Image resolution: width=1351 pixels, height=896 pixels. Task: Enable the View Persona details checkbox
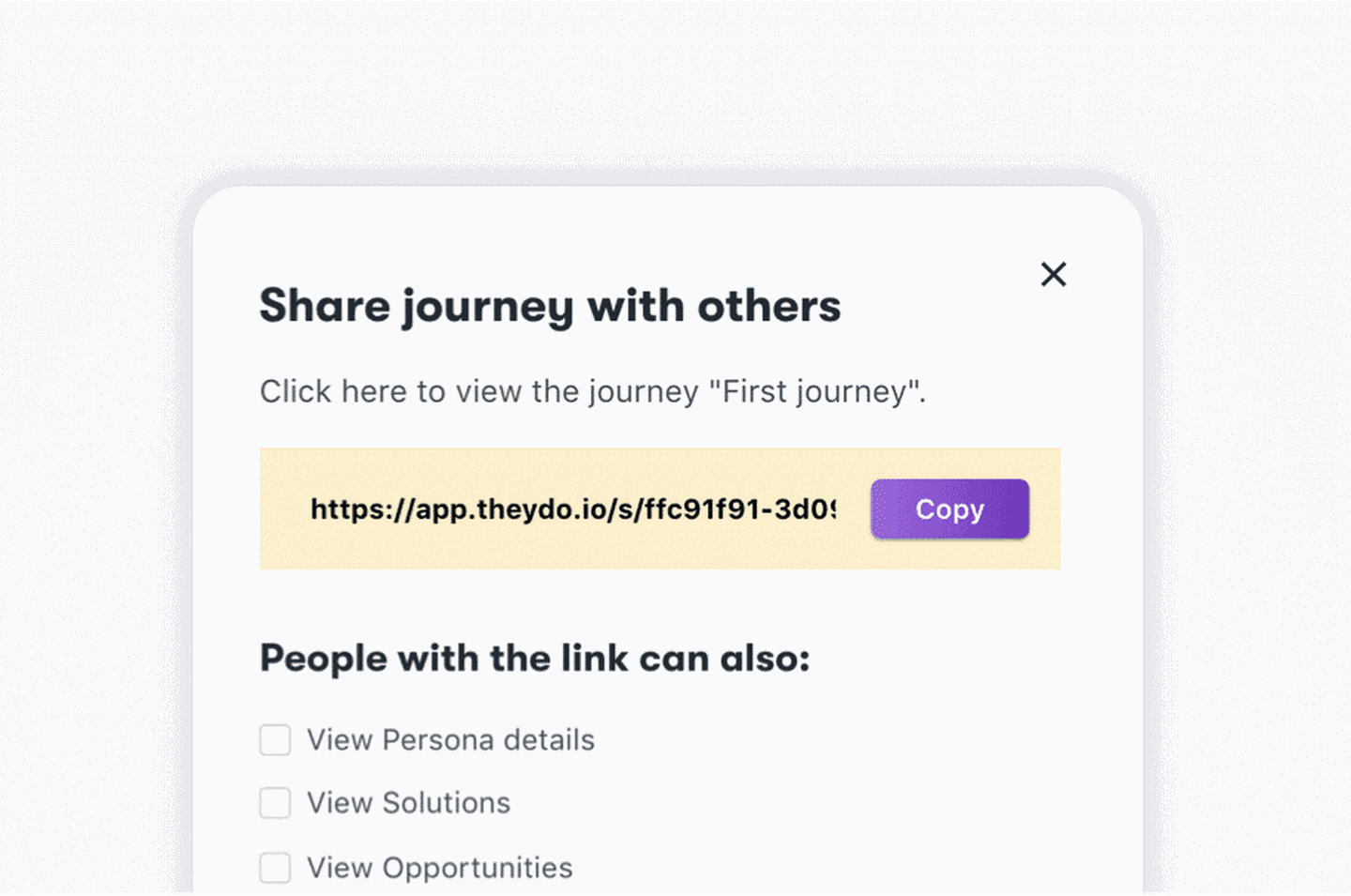(x=274, y=739)
